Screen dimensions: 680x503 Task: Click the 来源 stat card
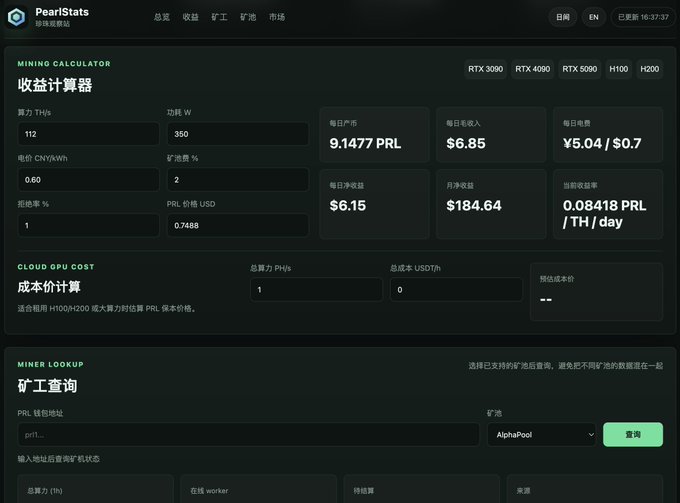[x=585, y=489]
